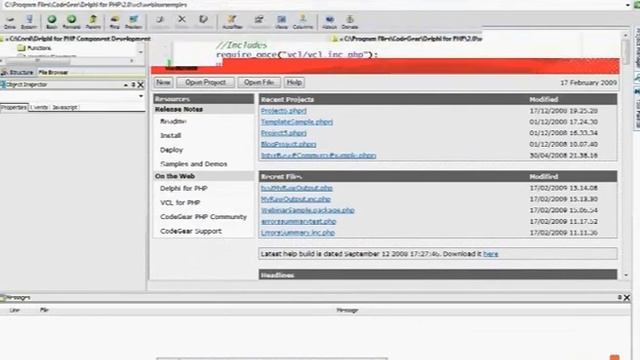Open the About toolbar icon
640x360 pixels.
click(329, 22)
